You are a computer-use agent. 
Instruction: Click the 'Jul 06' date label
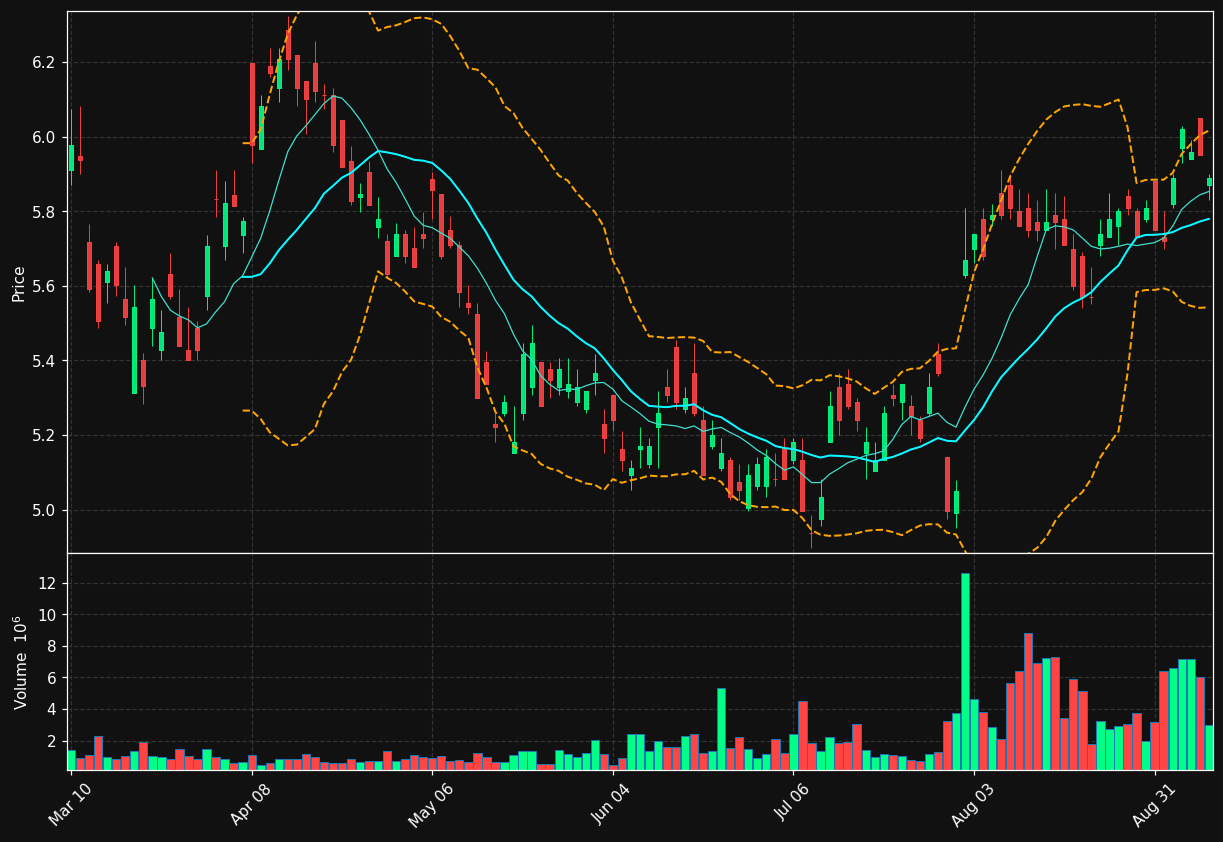click(x=792, y=804)
